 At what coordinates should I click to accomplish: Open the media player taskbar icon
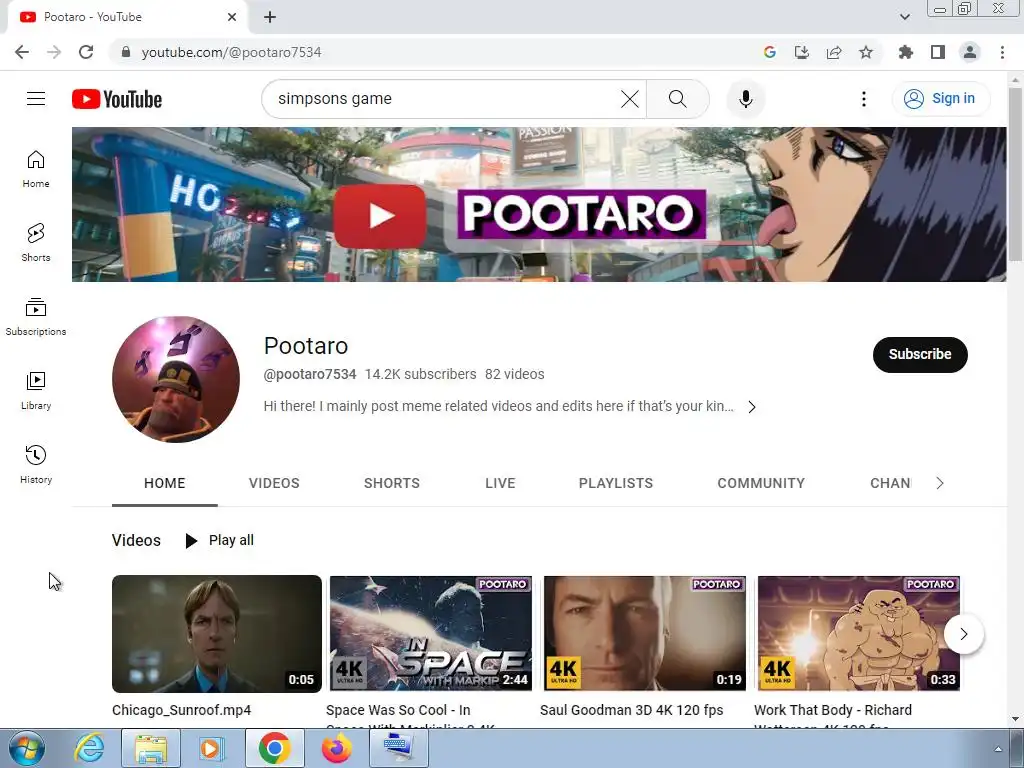211,748
